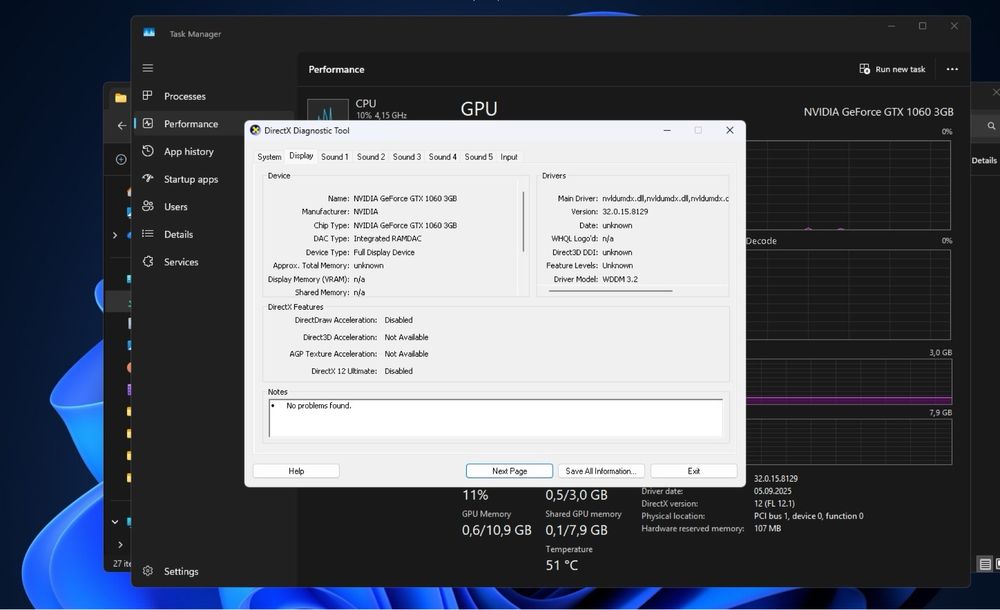Switch to Details page in Task Manager
This screenshot has width=1000, height=610.
178,234
